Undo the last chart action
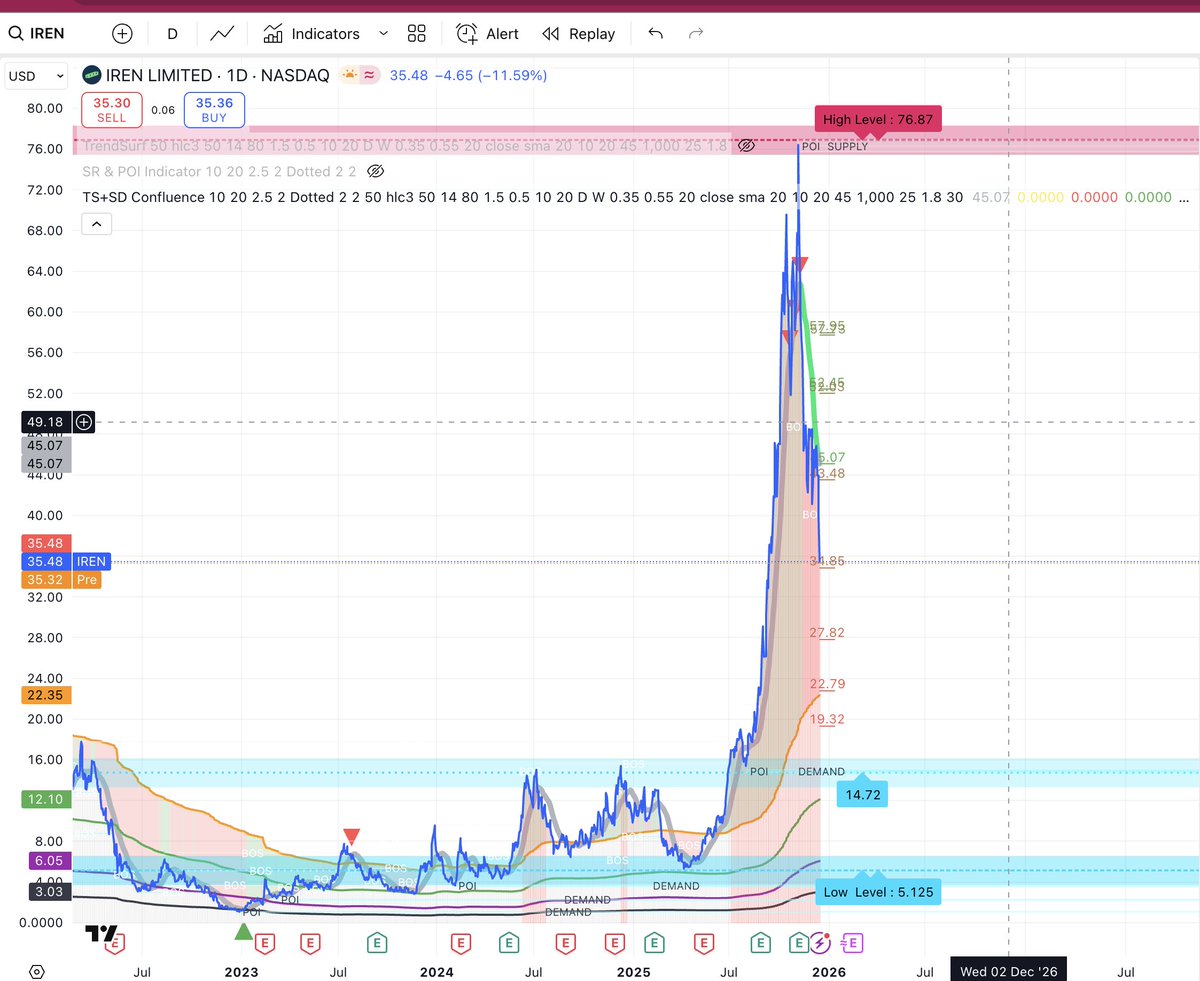Viewport: 1200px width, 981px height. [655, 33]
